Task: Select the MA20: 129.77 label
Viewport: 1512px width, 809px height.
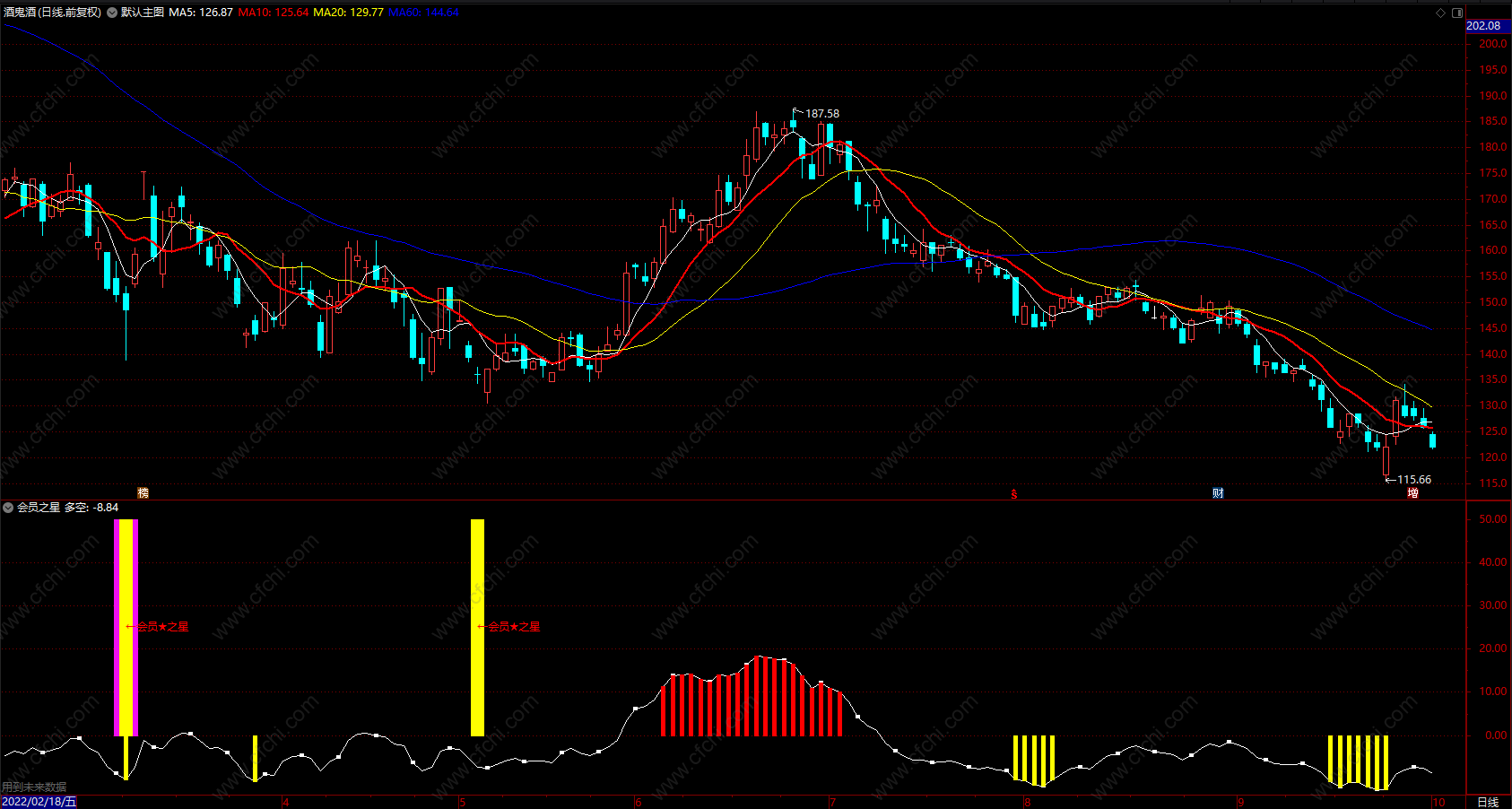Action: click(348, 13)
